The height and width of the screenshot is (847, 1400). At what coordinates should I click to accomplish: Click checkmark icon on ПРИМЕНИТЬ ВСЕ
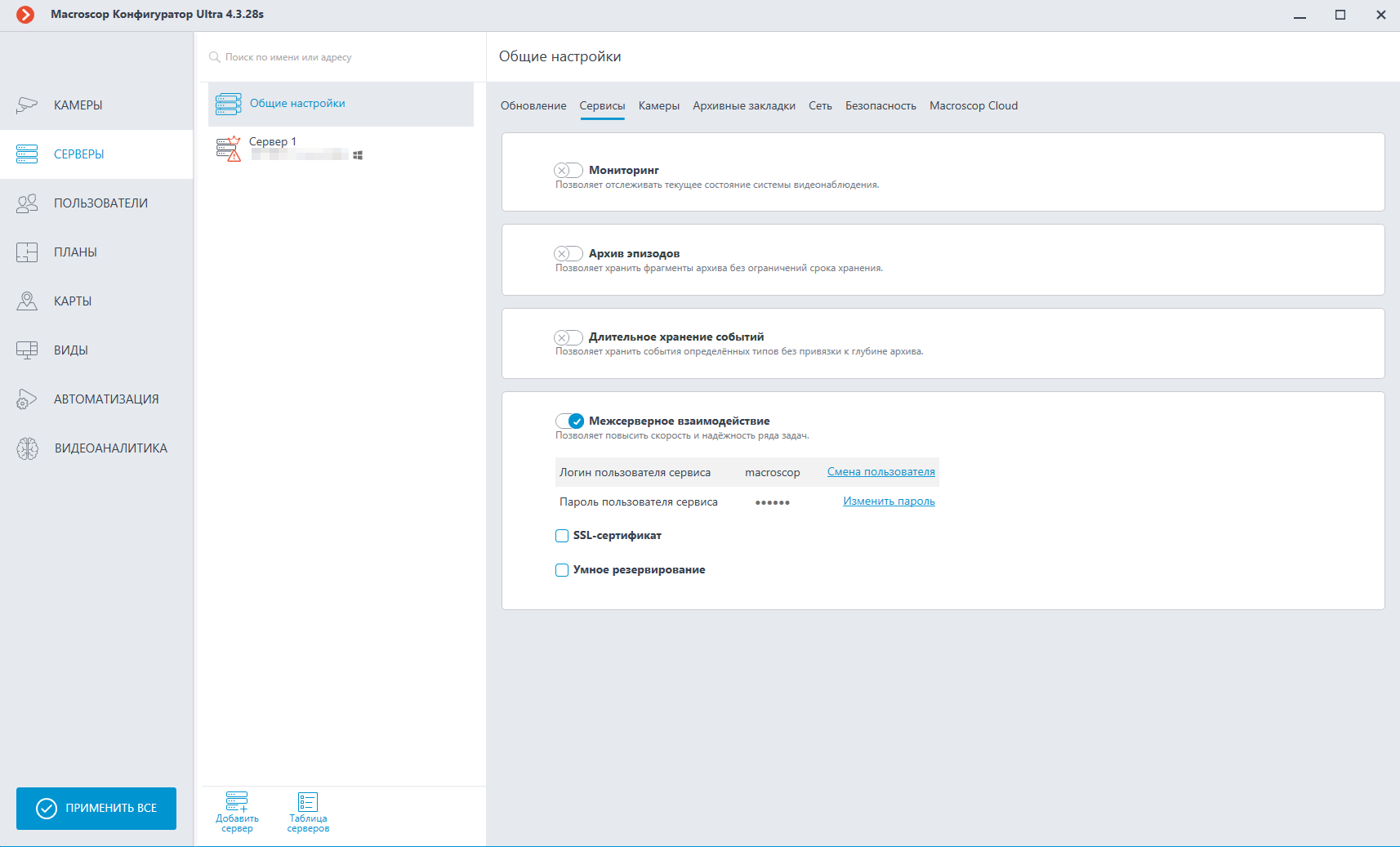tap(47, 809)
